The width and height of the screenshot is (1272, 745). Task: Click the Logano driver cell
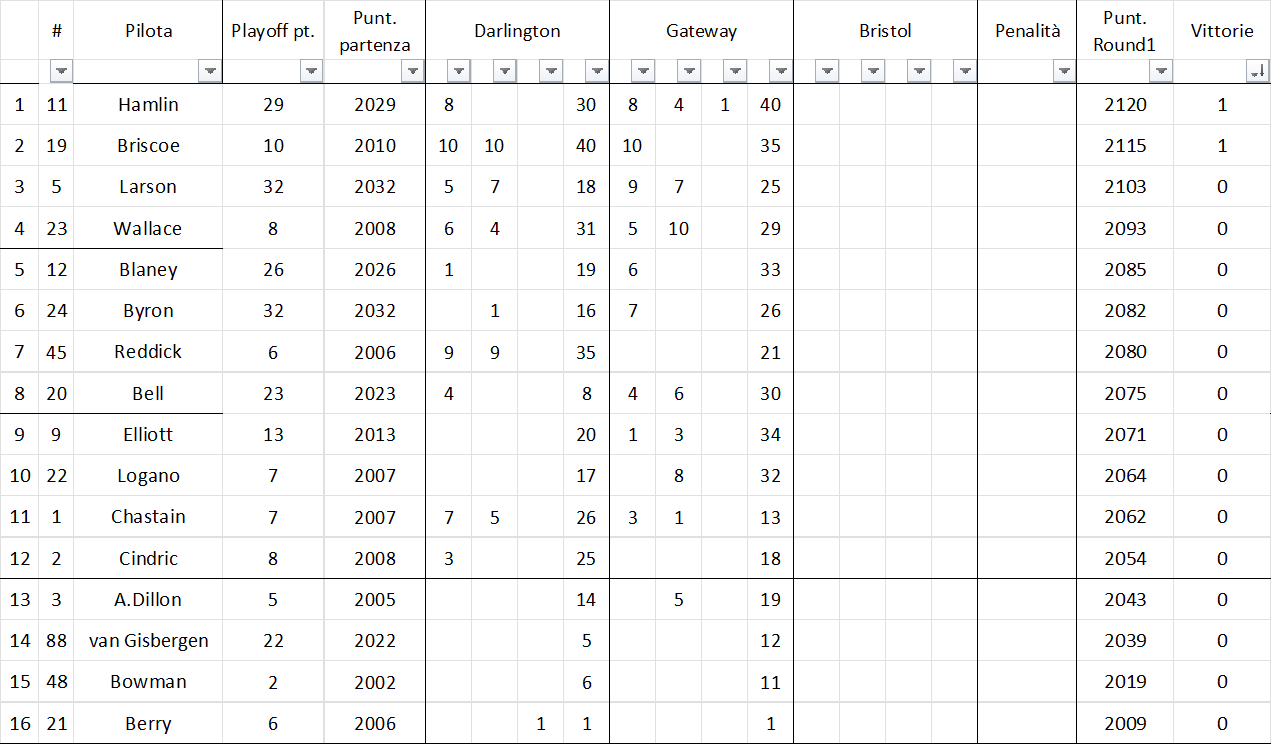pos(148,476)
